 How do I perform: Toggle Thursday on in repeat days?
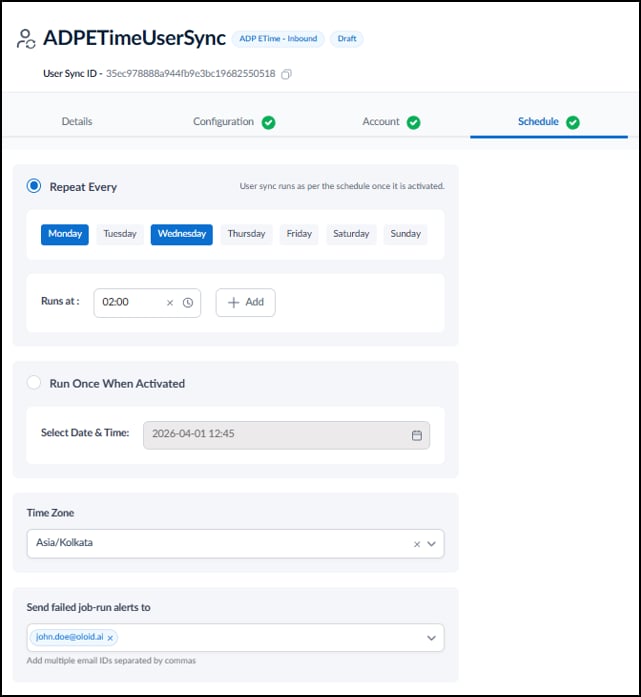coord(246,234)
